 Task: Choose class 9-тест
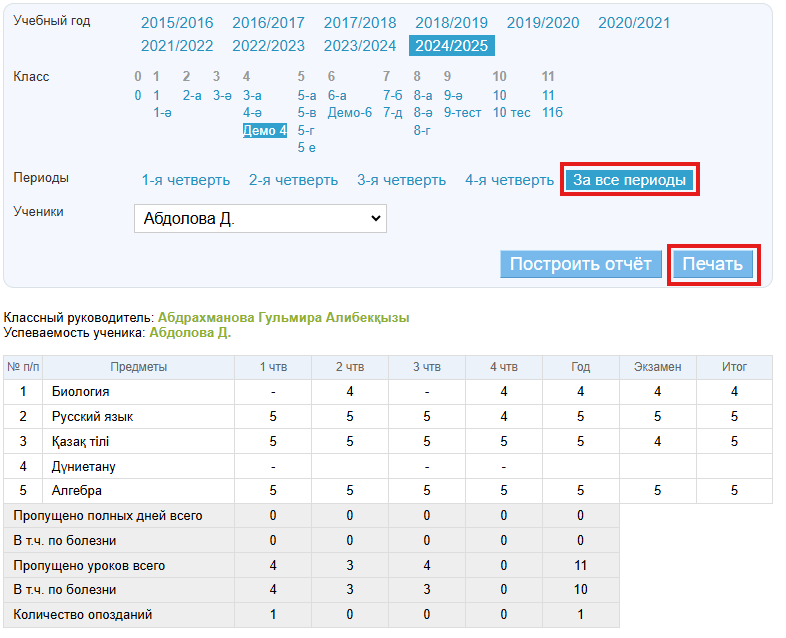pos(462,112)
